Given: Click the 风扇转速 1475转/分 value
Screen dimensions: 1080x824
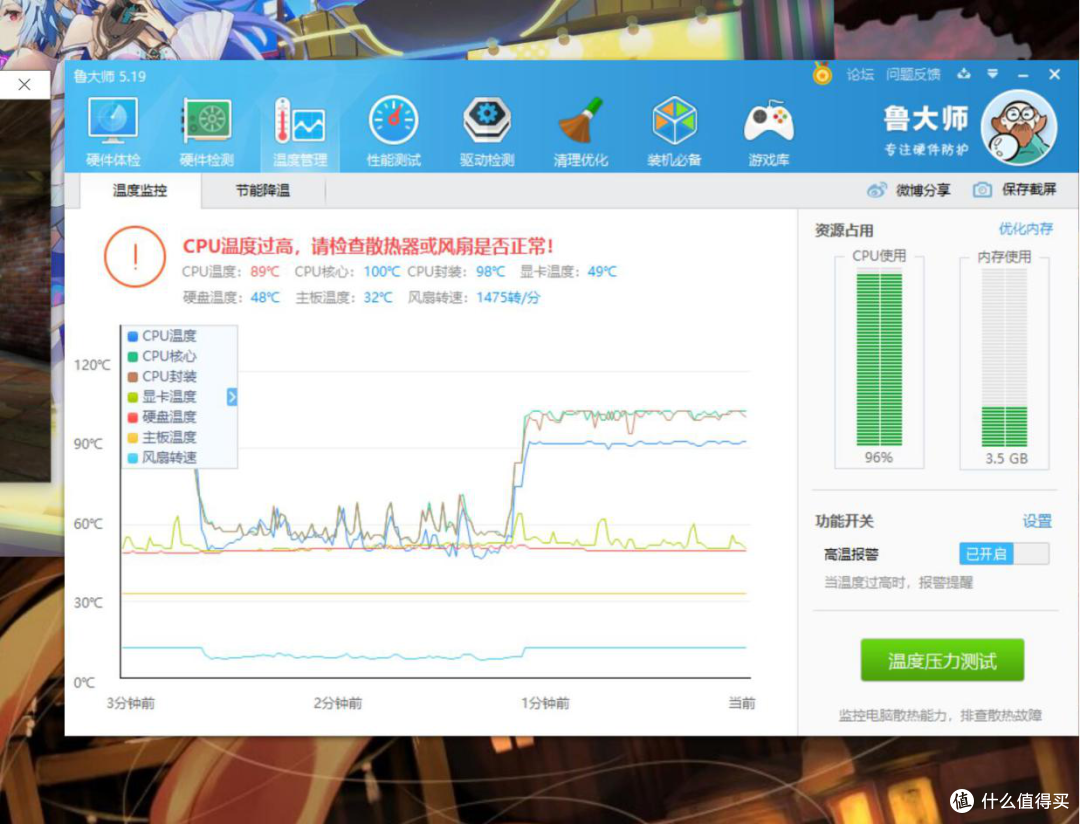Looking at the screenshot, I should [508, 298].
